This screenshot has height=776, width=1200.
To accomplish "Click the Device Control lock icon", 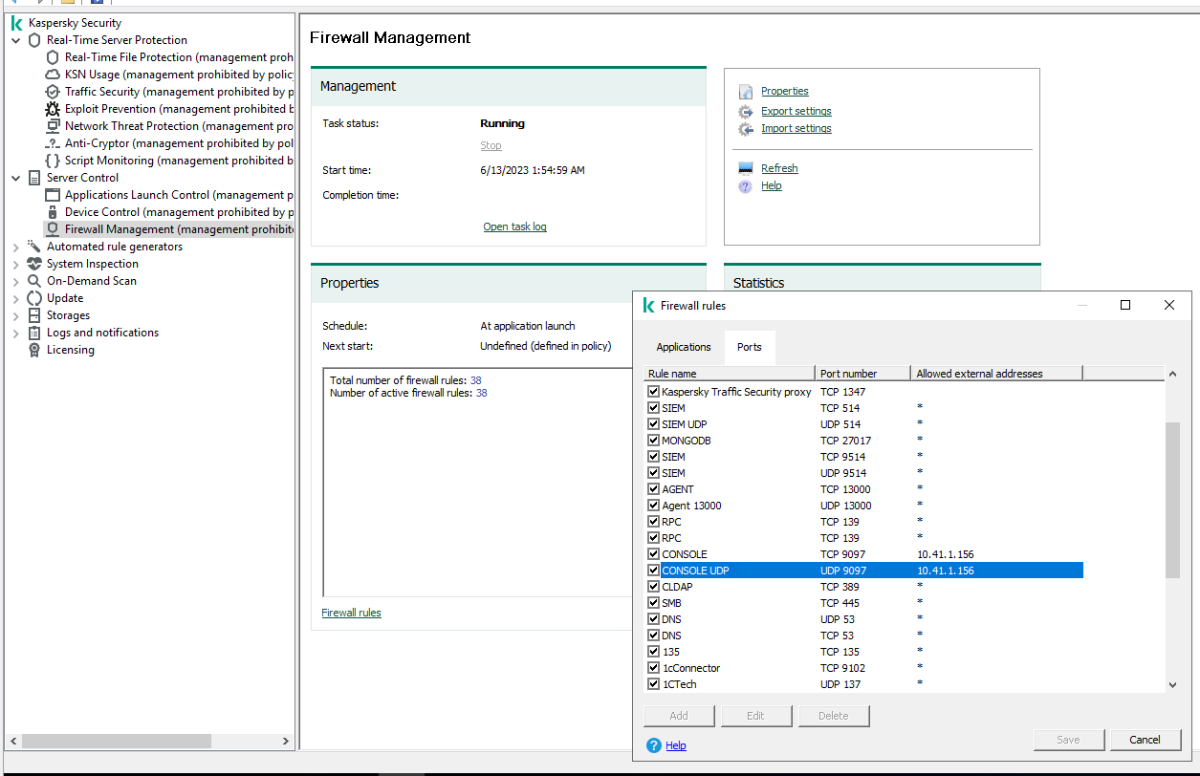I will click(53, 212).
